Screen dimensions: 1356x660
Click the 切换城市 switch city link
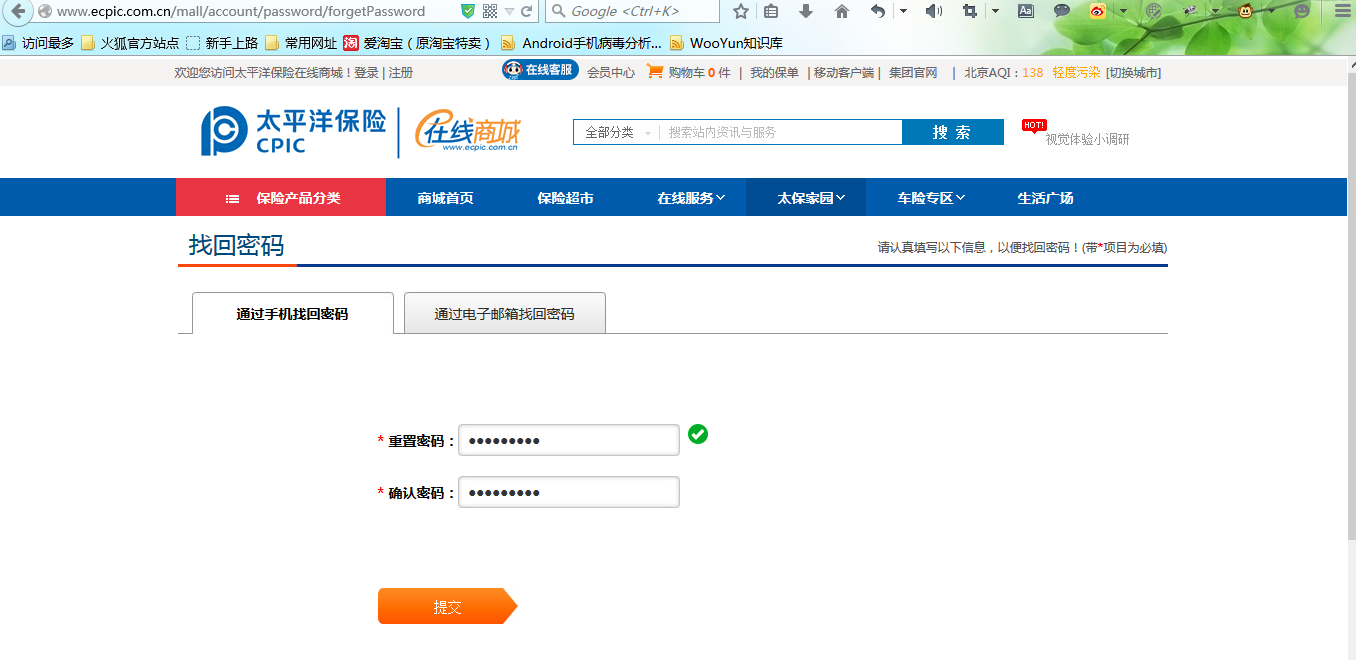pos(1134,72)
